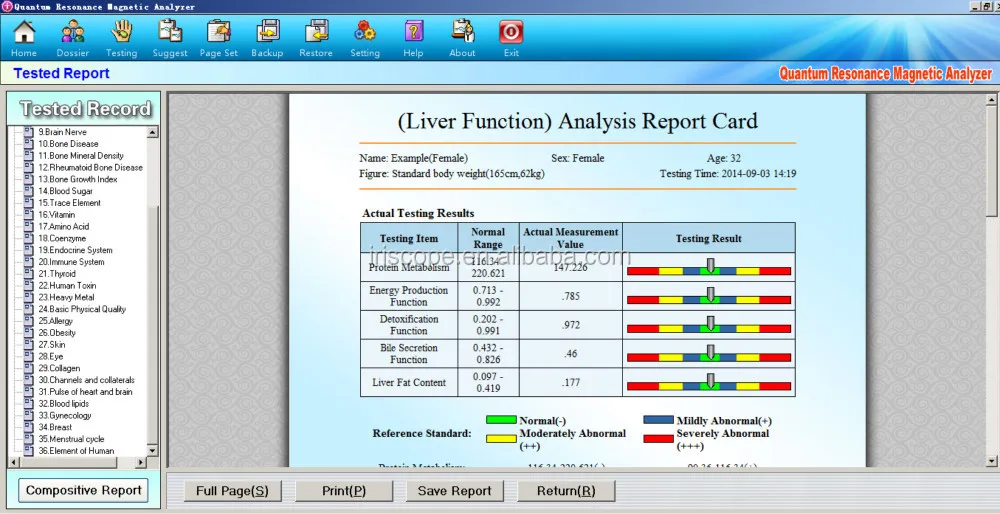Image resolution: width=1000 pixels, height=514 pixels.
Task: Open the Dossier toolbar icon
Action: tap(72, 37)
